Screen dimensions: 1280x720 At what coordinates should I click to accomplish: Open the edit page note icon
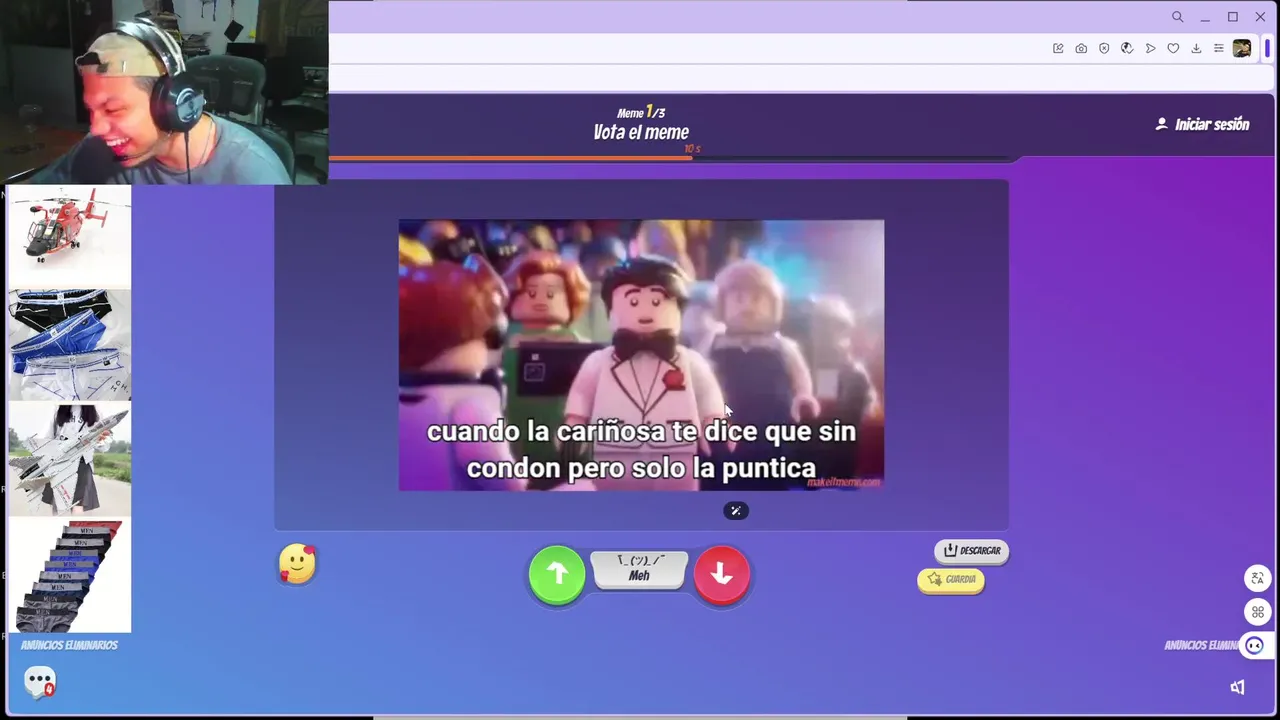tap(1058, 48)
